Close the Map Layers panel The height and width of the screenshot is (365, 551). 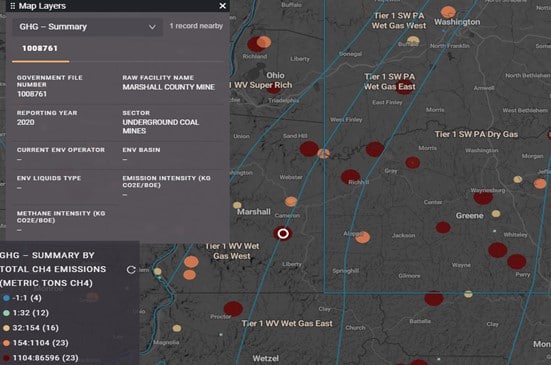coord(222,6)
